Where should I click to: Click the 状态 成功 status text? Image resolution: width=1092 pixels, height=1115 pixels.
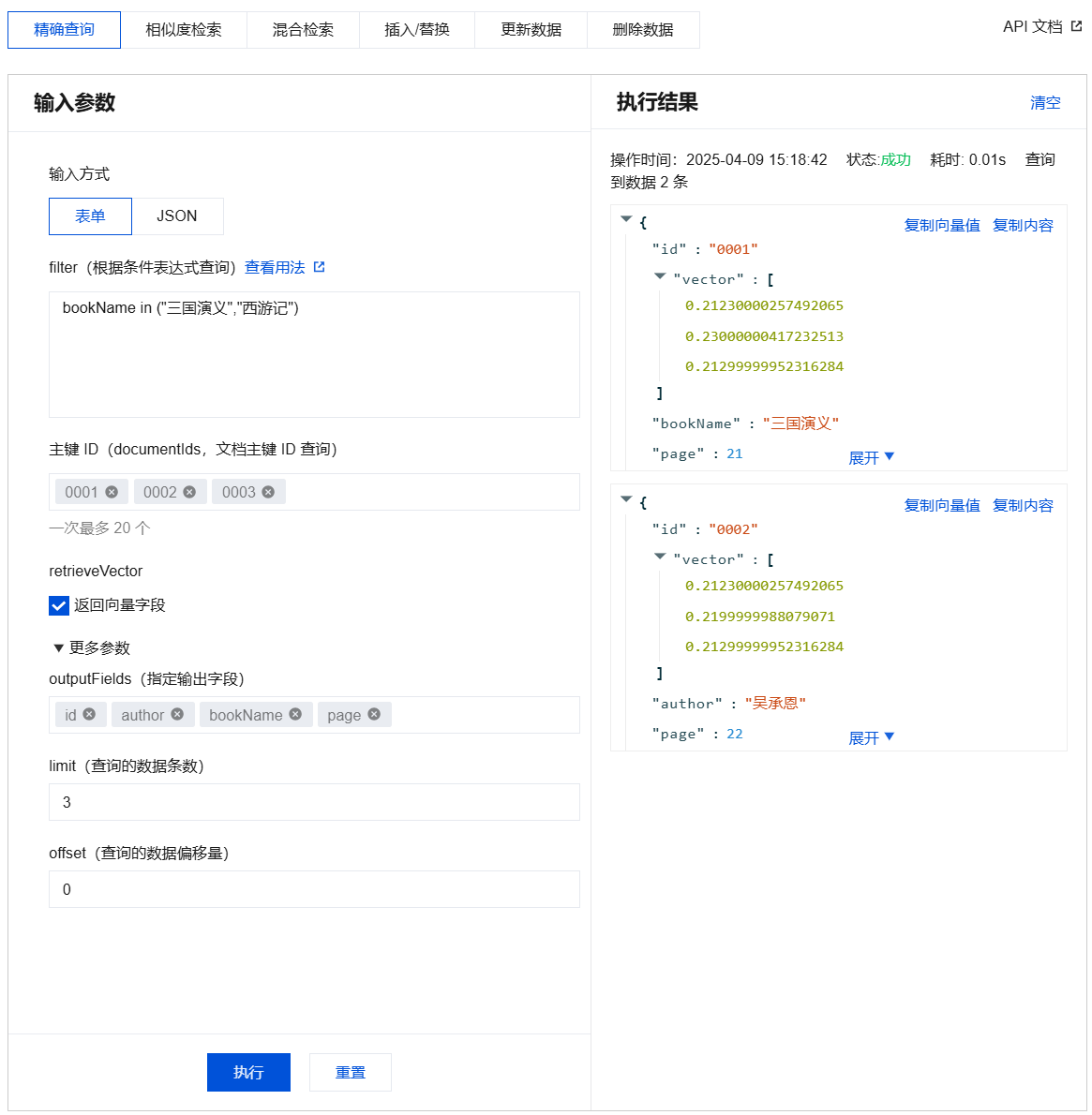[x=878, y=159]
